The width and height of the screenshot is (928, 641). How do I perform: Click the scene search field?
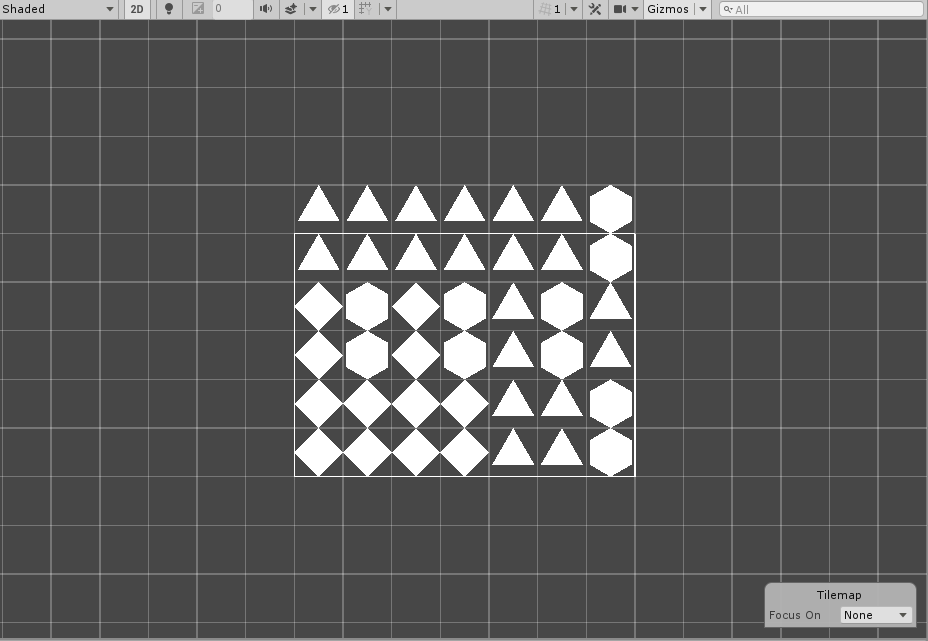click(x=825, y=9)
